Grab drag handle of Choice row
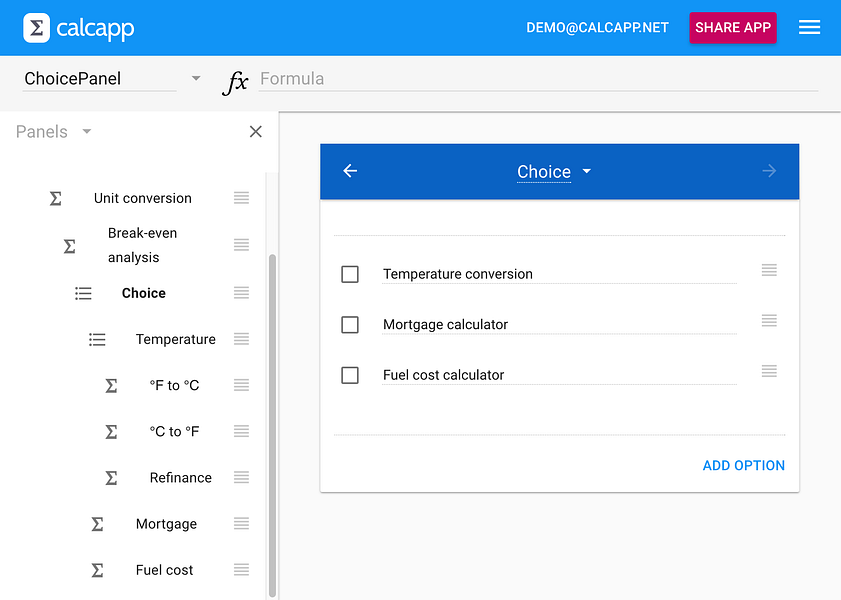This screenshot has height=600, width=841. tap(241, 292)
